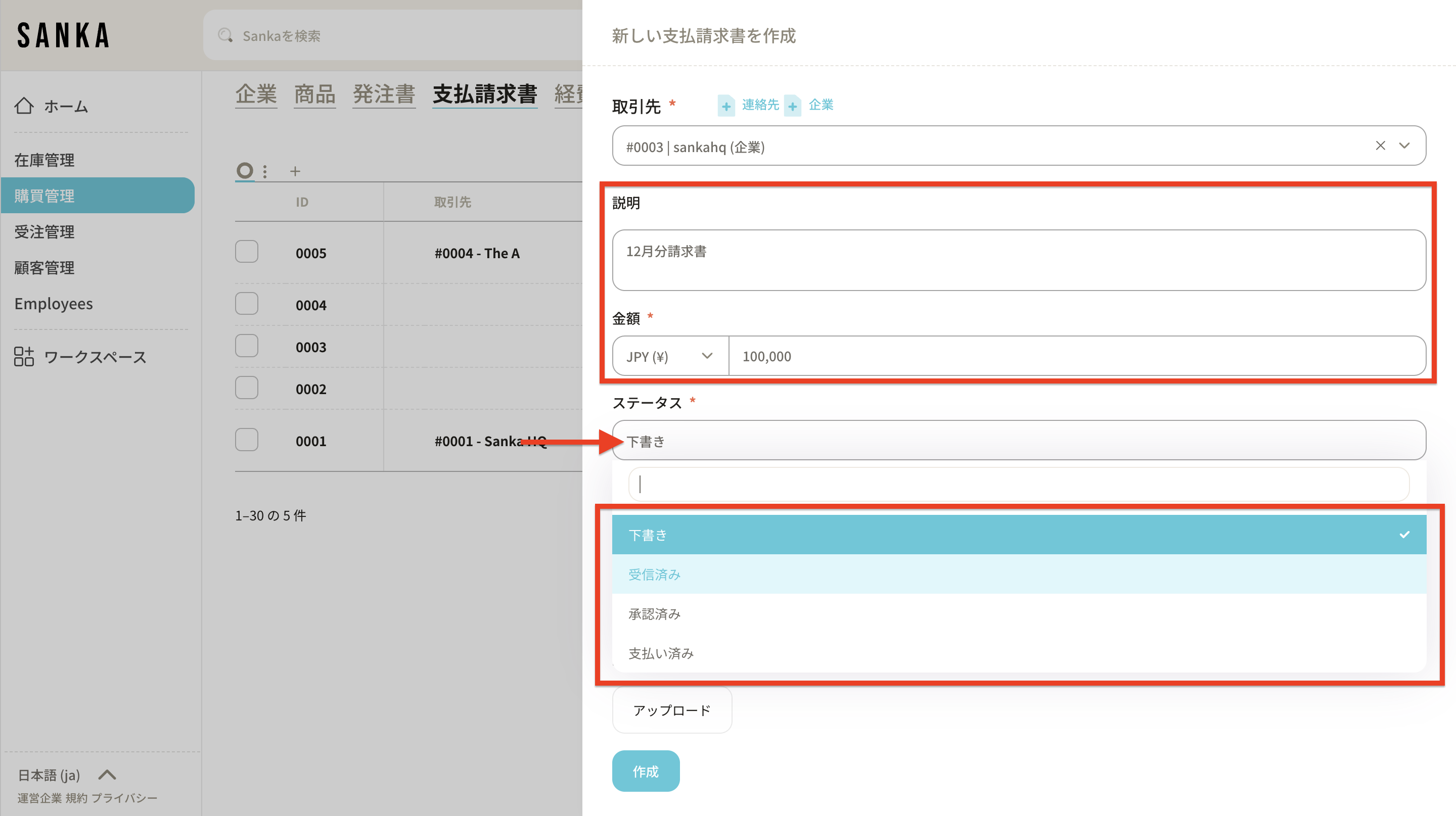The width and height of the screenshot is (1456, 816).
Task: Click the three-dot view options icon
Action: point(264,171)
